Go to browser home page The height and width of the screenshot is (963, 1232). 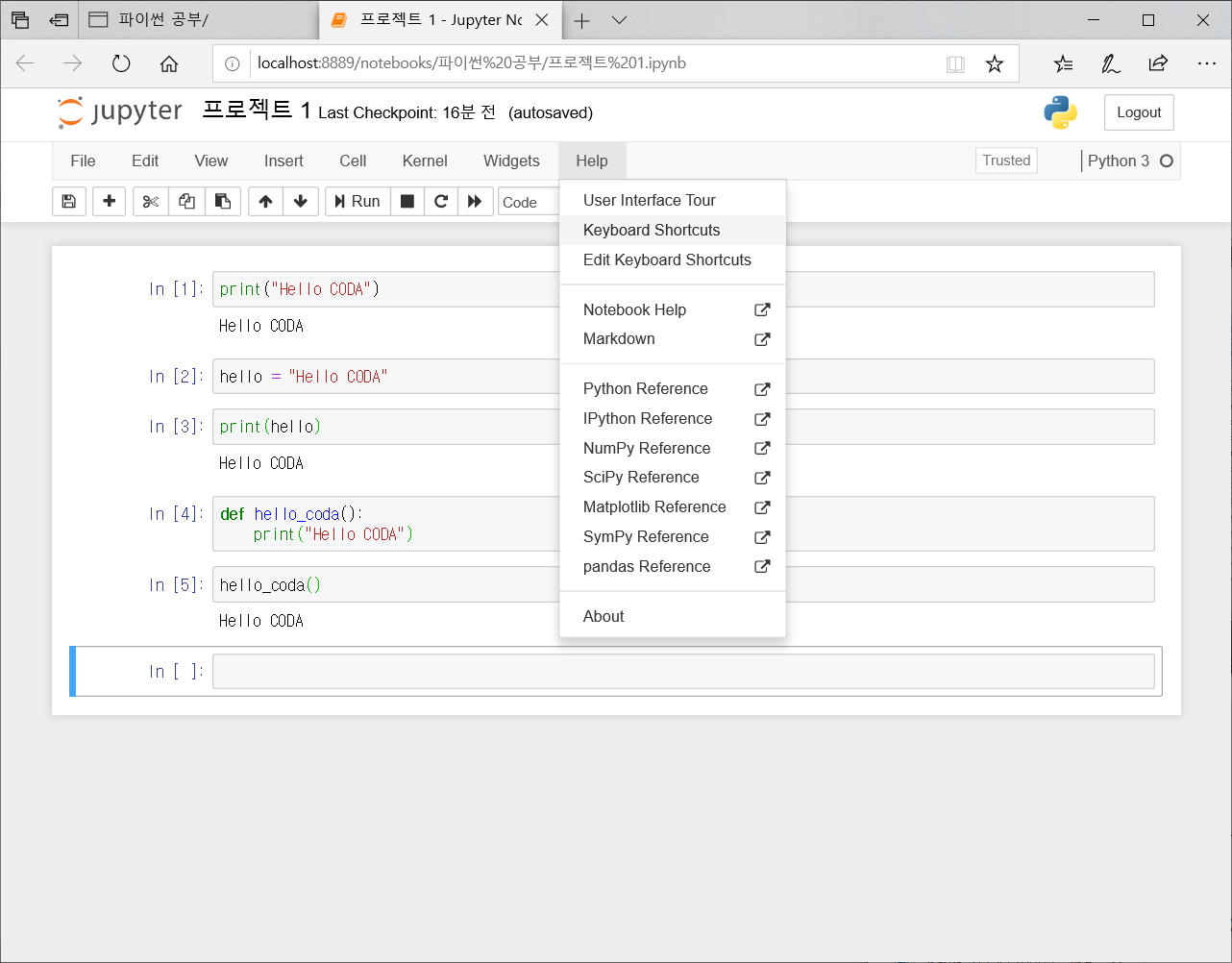169,63
